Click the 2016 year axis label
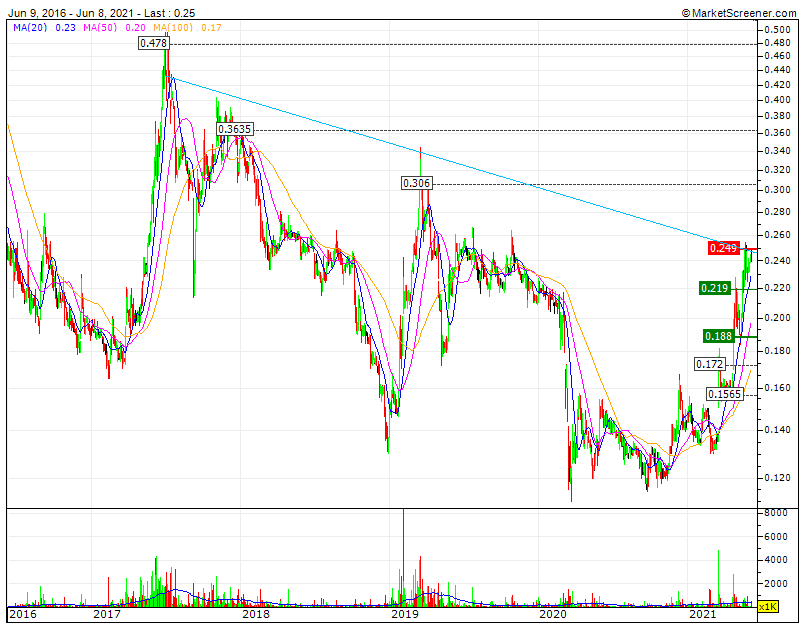This screenshot has width=805, height=630. click(23, 614)
